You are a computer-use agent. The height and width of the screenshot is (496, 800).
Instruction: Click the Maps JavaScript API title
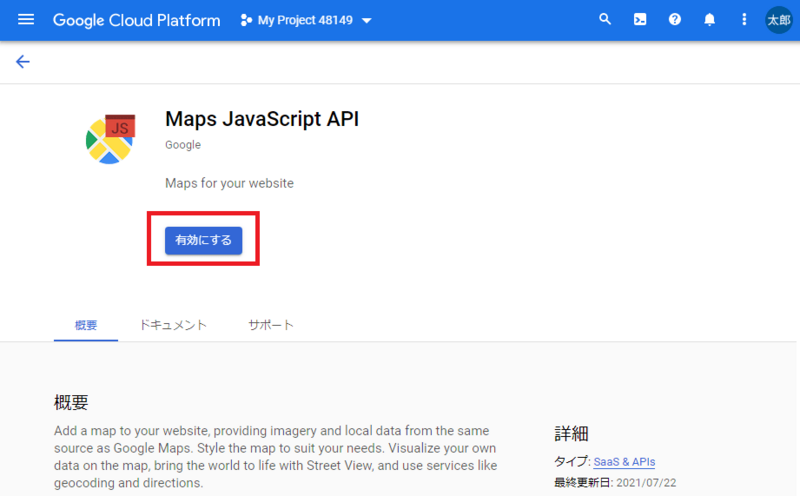point(262,119)
